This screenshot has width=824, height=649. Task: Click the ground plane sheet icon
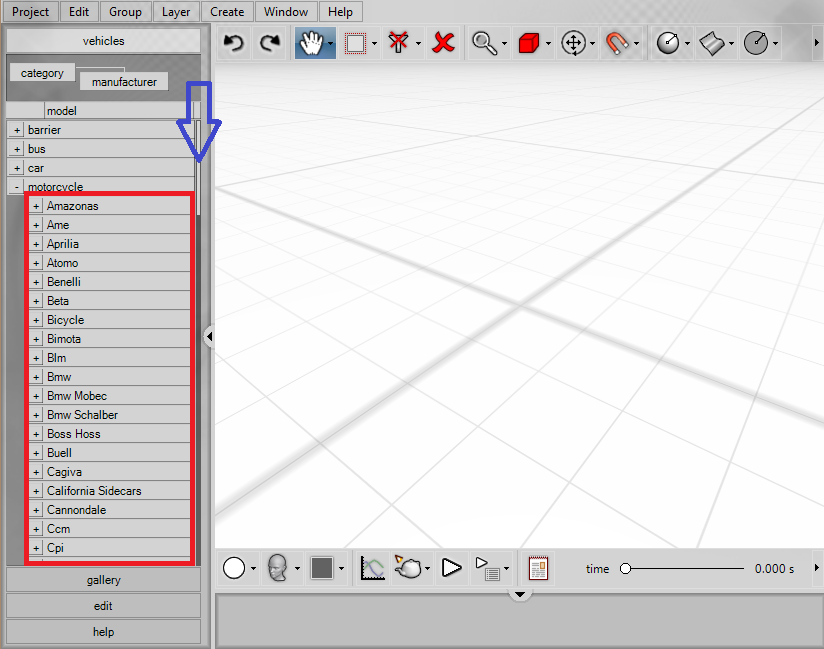(x=712, y=43)
